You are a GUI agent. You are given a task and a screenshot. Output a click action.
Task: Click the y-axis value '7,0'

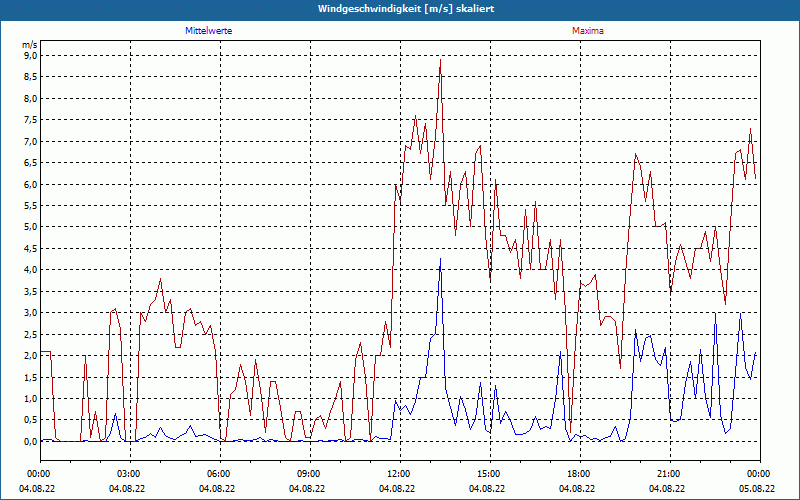(31, 141)
